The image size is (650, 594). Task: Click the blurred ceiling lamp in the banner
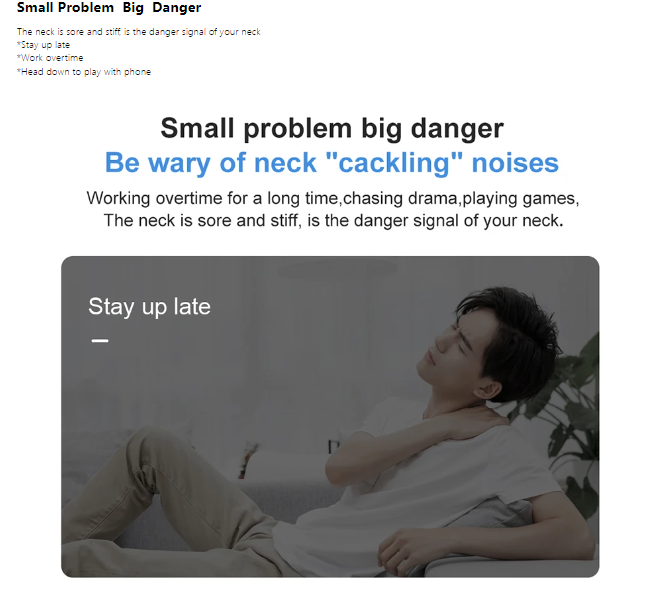(337, 270)
